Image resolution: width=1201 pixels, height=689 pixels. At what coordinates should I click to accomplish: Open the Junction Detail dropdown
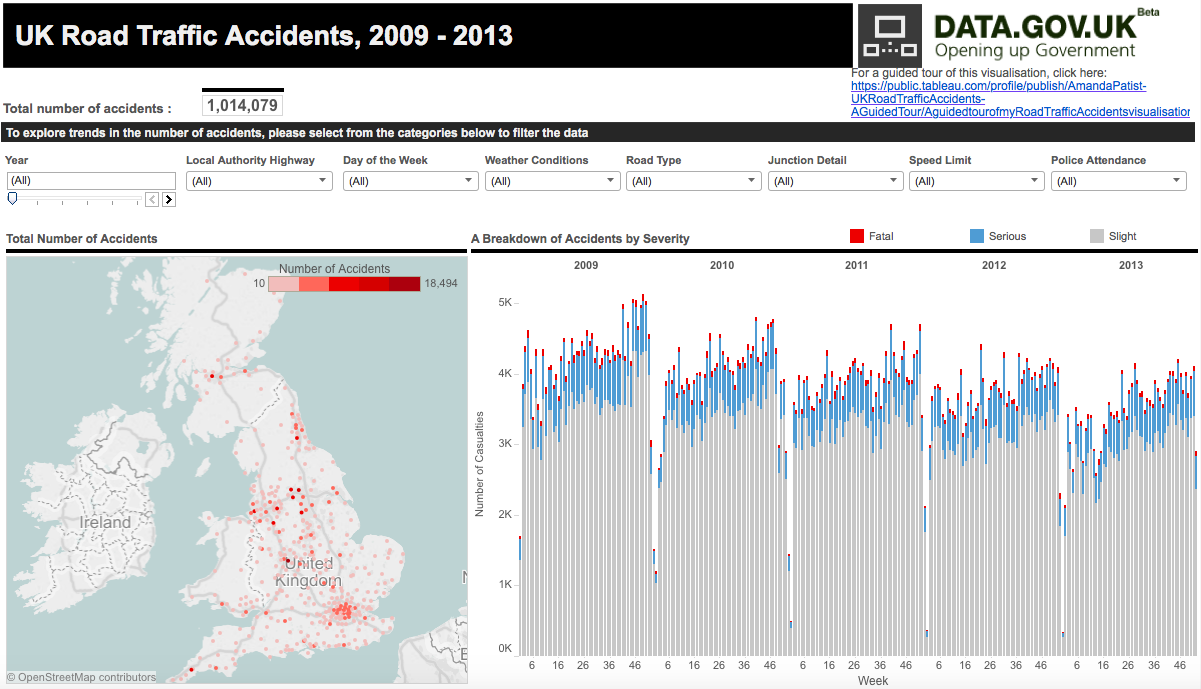[x=835, y=181]
